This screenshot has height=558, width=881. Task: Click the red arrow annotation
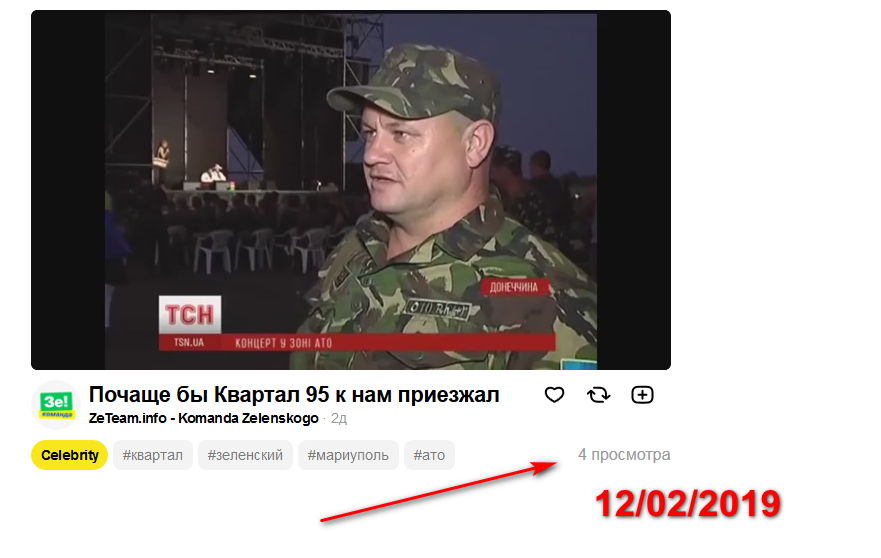coord(439,491)
